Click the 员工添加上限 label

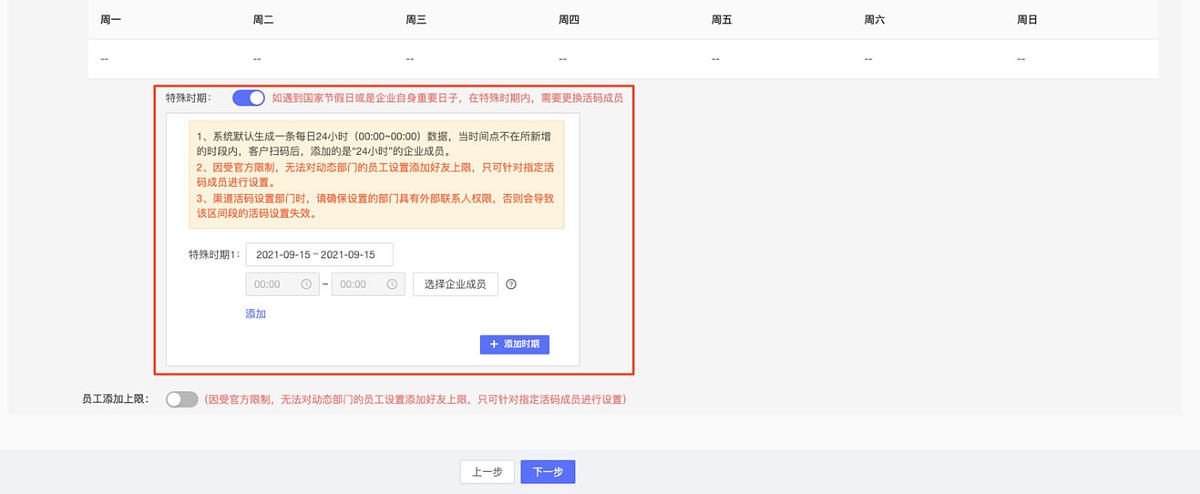[x=115, y=399]
